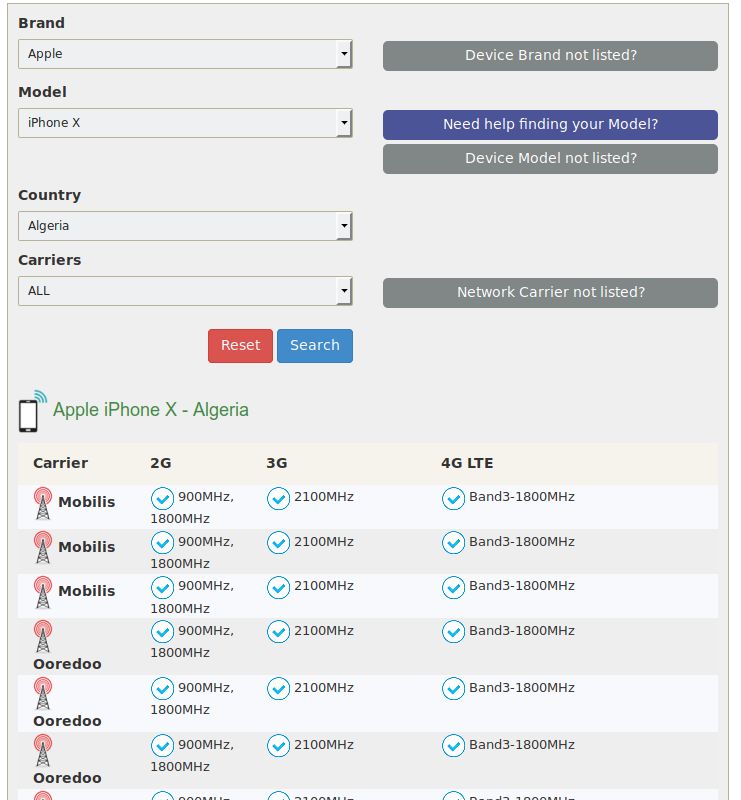The image size is (741, 800).
Task: Select the 4G LTE column header
Action: coord(469,463)
